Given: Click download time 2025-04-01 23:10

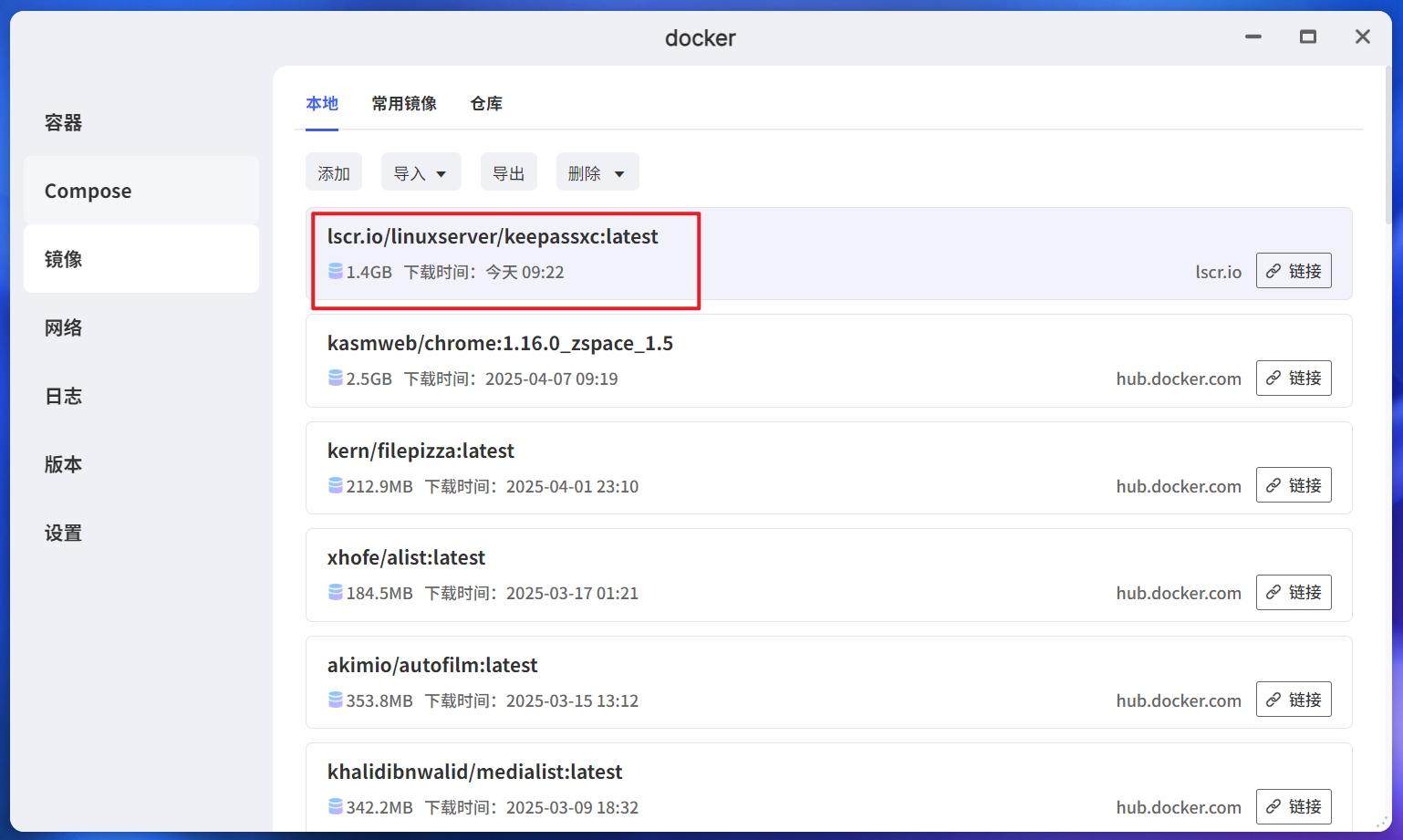Looking at the screenshot, I should pyautogui.click(x=572, y=486).
